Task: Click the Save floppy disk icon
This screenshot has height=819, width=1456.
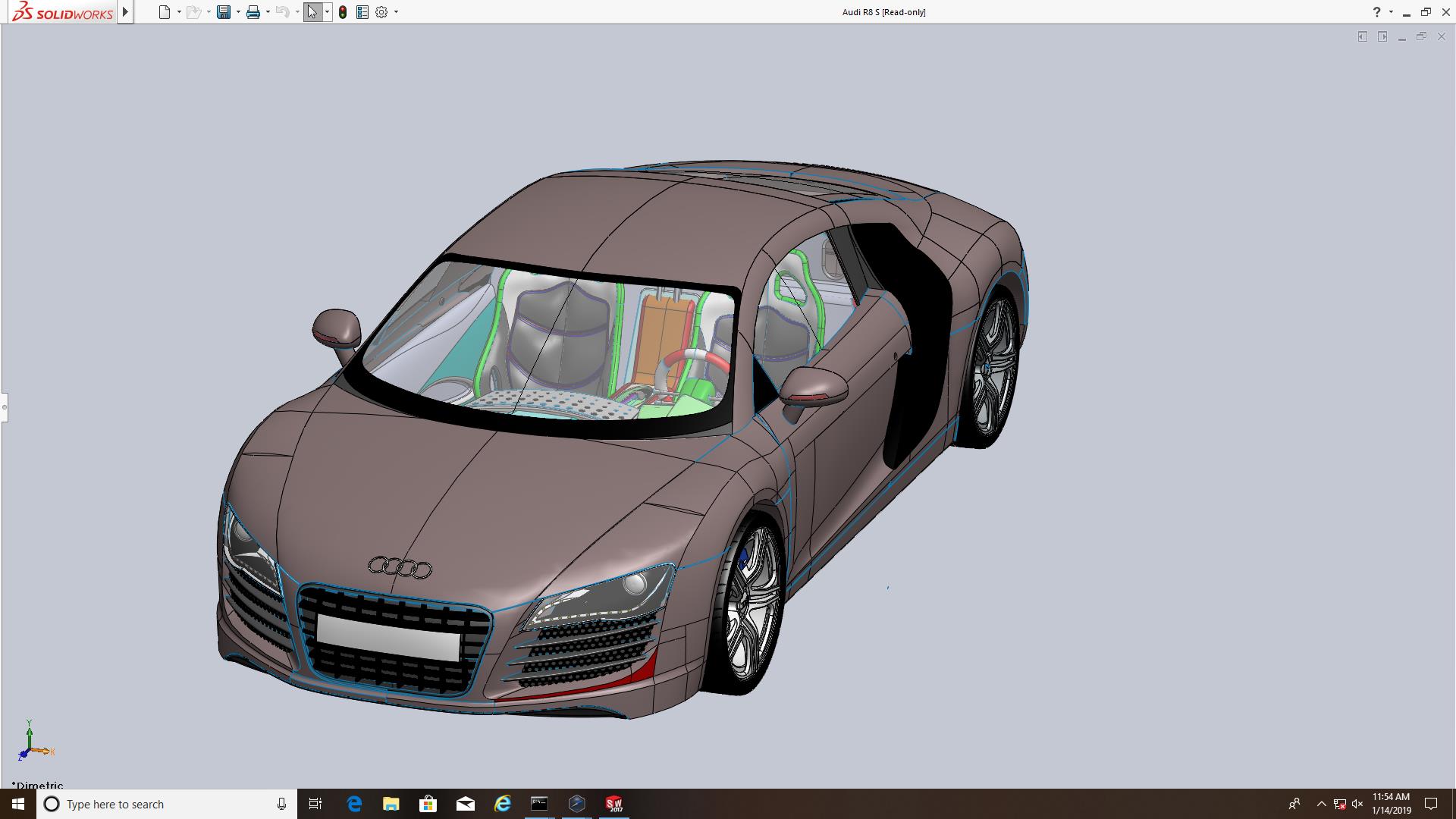Action: (223, 12)
